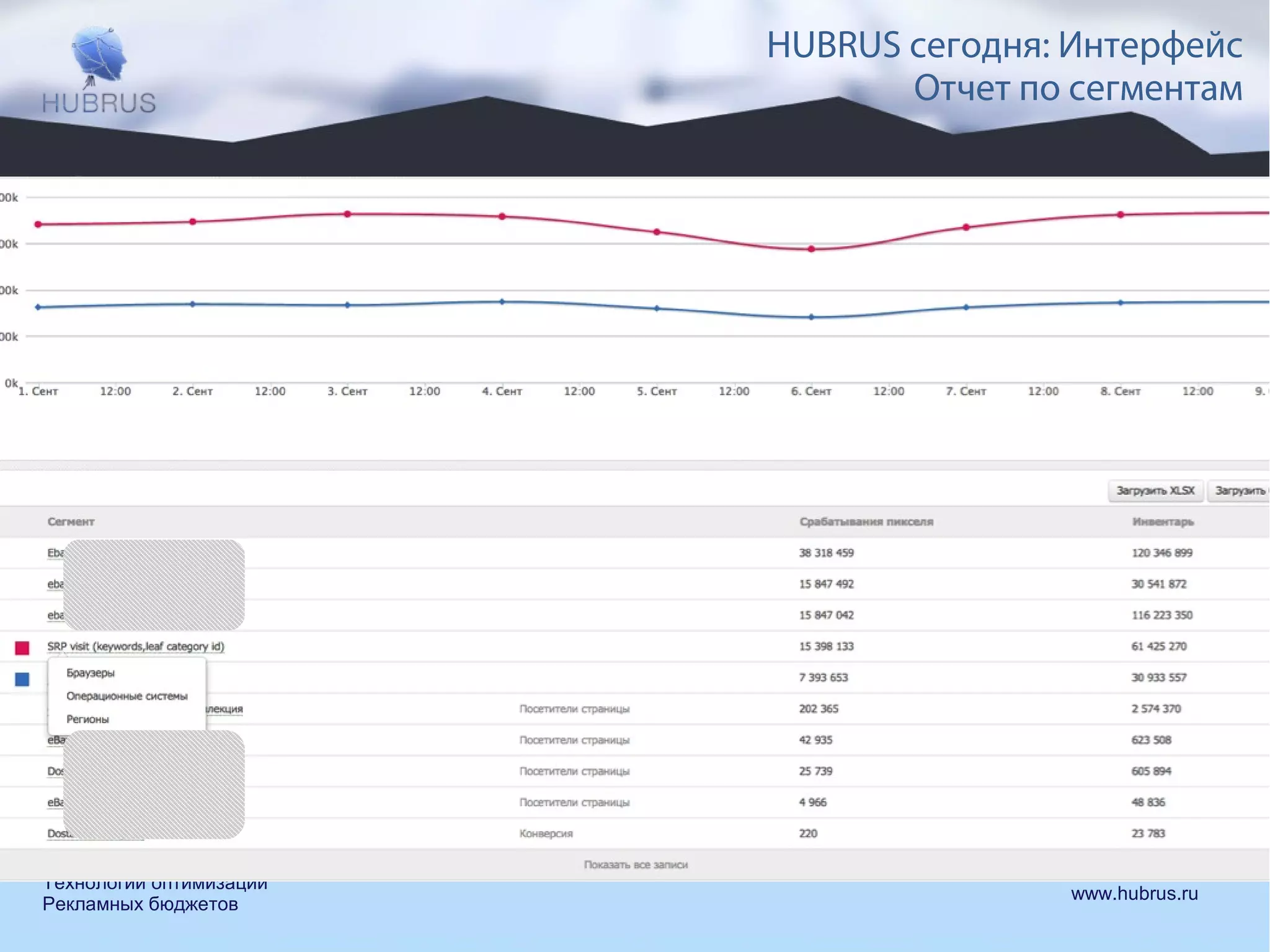Select the blue segment color swatch
This screenshot has height=952, width=1270.
[x=22, y=679]
